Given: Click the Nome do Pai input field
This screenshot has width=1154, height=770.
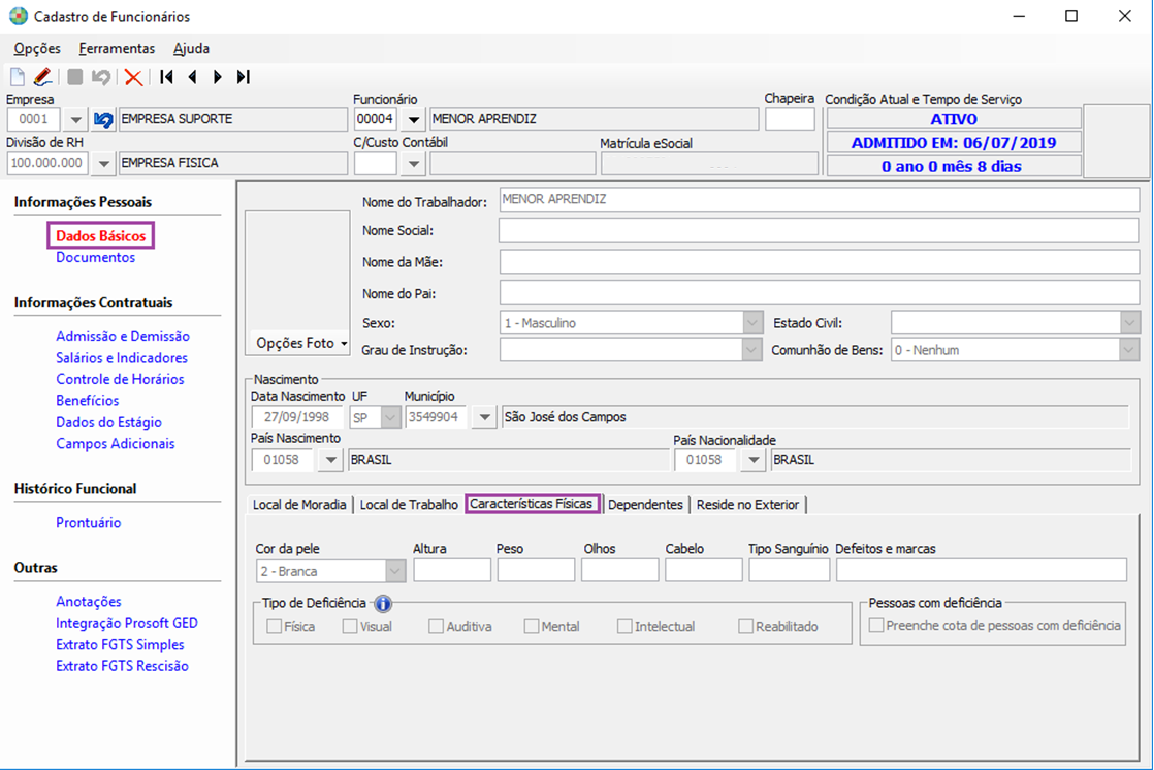Looking at the screenshot, I should [x=819, y=293].
